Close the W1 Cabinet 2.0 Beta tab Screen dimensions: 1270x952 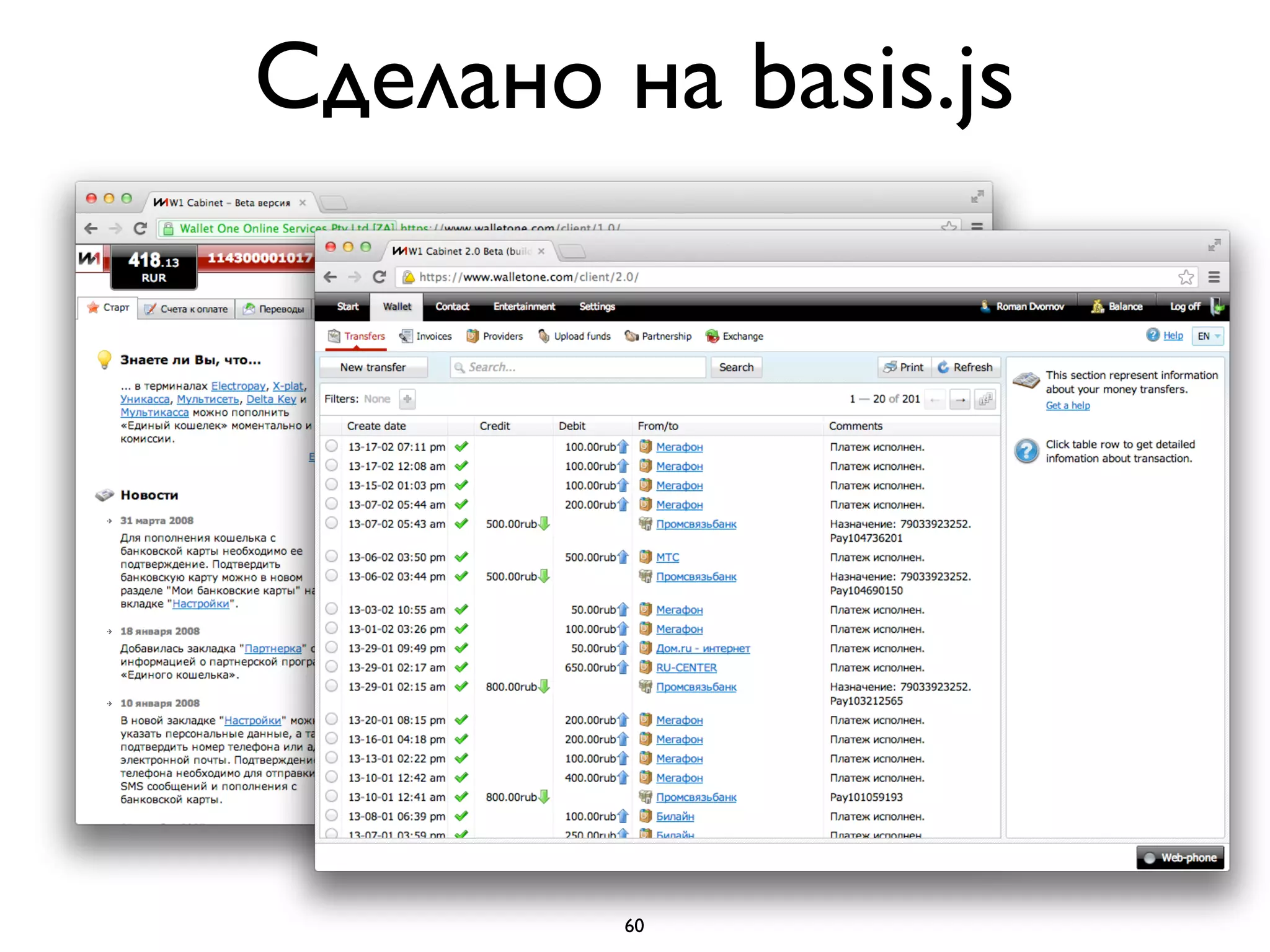point(541,251)
